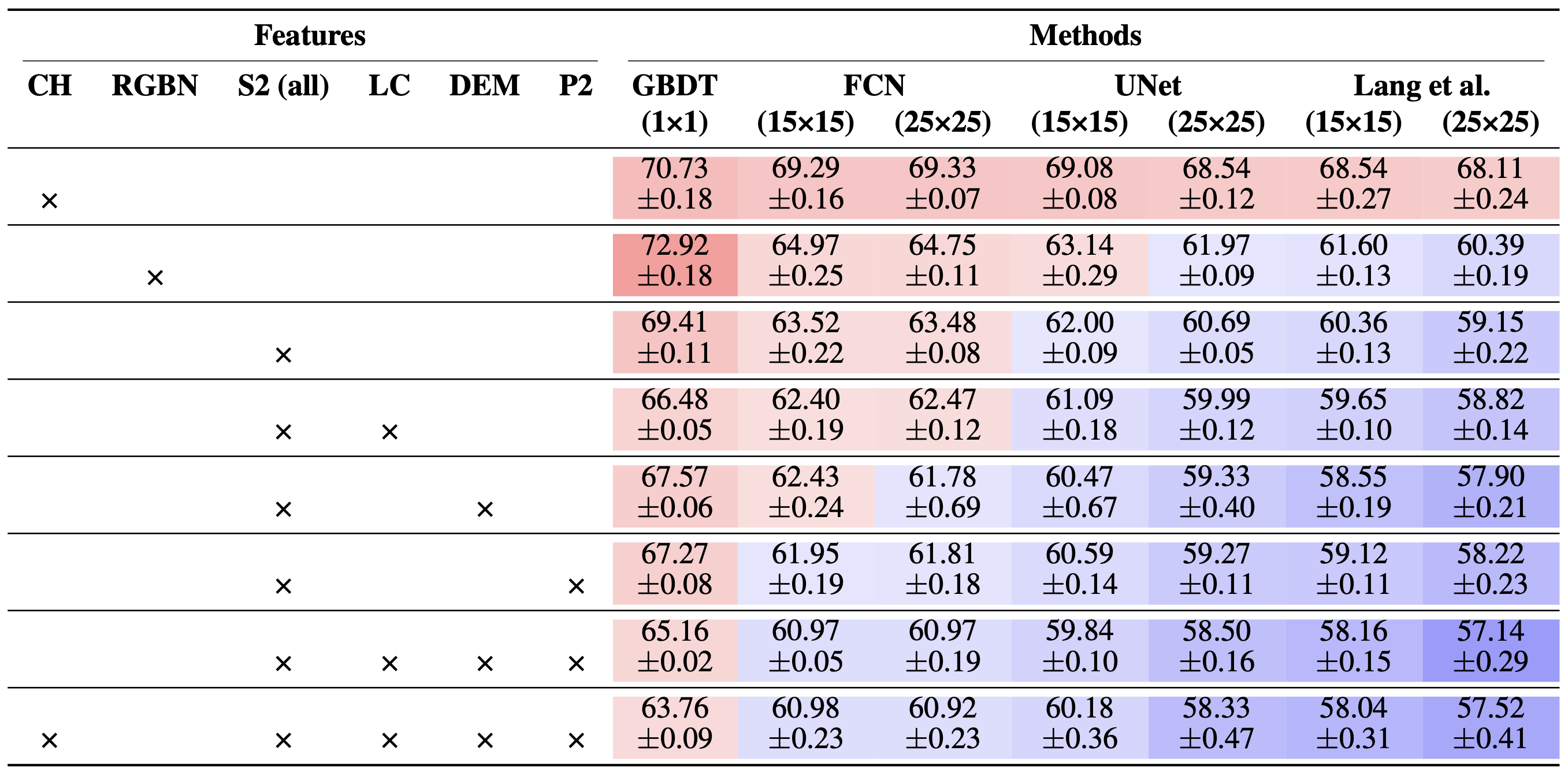Click the RGBN column header
This screenshot has width=1568, height=773.
[x=155, y=85]
